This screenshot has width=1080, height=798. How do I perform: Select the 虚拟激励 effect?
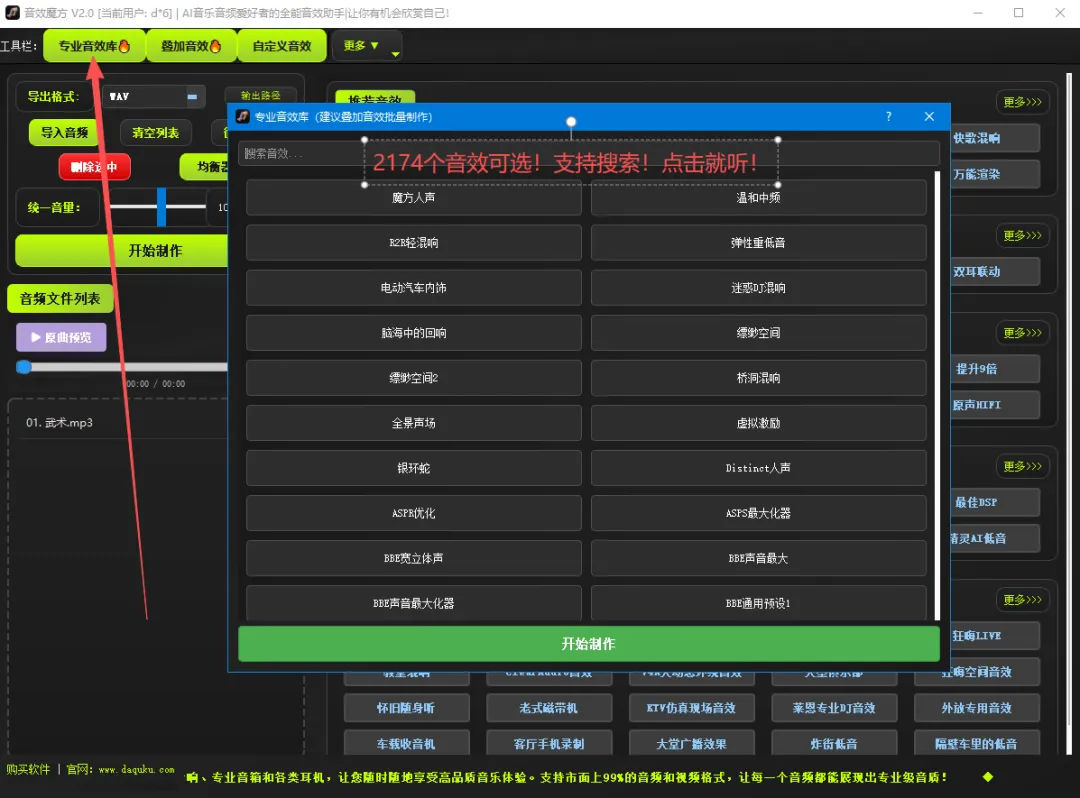tap(758, 423)
